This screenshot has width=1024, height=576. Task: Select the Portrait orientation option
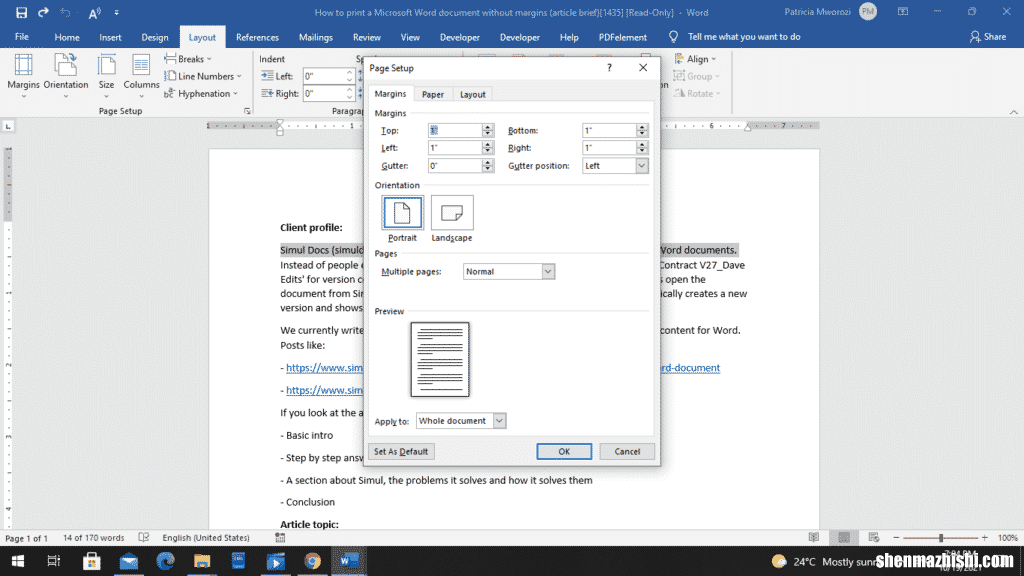pyautogui.click(x=402, y=219)
